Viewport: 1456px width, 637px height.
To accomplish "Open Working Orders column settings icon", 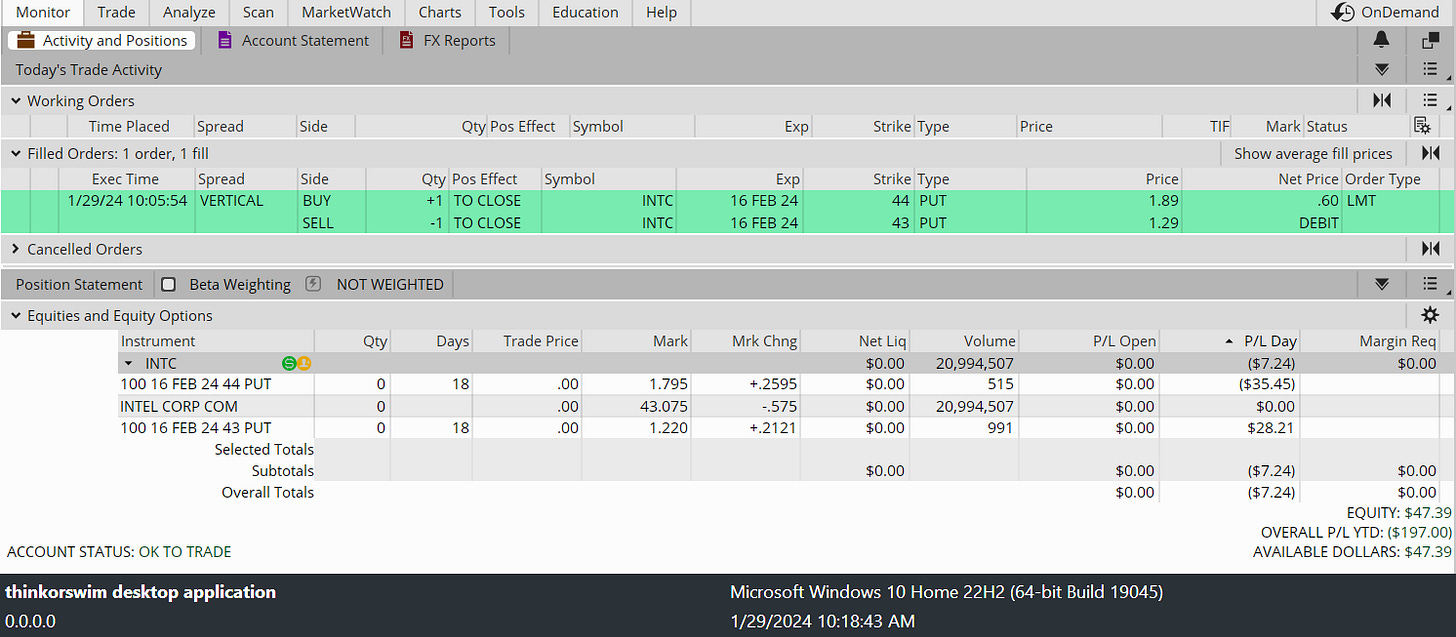I will (x=1421, y=126).
